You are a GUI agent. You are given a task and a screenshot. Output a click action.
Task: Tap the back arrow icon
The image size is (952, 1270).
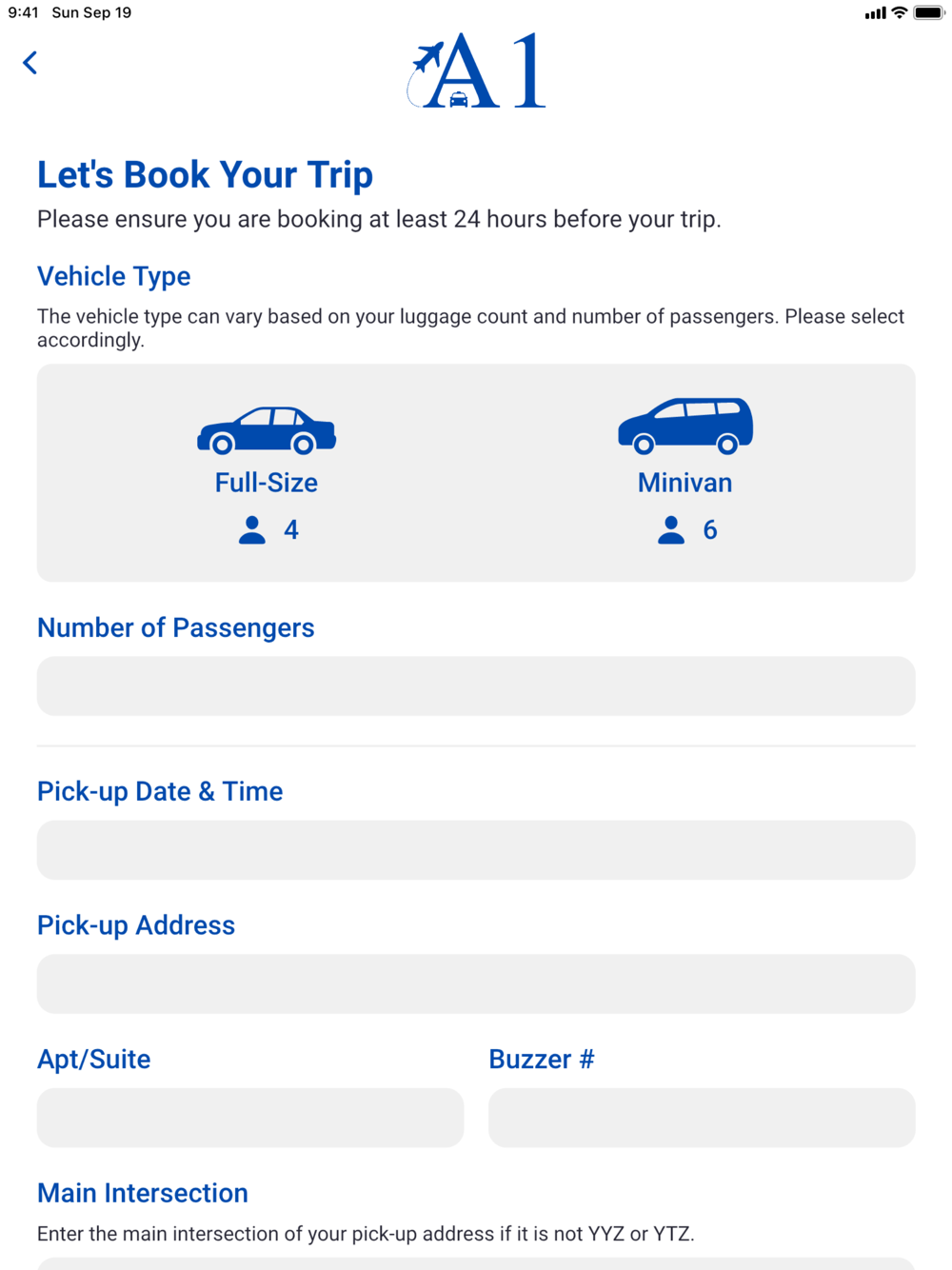30,63
